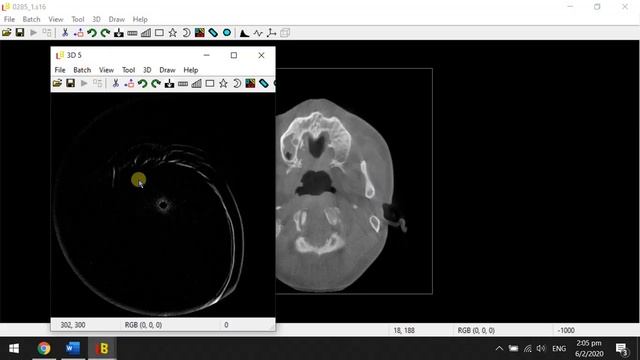Image resolution: width=640 pixels, height=360 pixels.
Task: Click the staircase ramp icon in the 3D S window
Action: [196, 84]
